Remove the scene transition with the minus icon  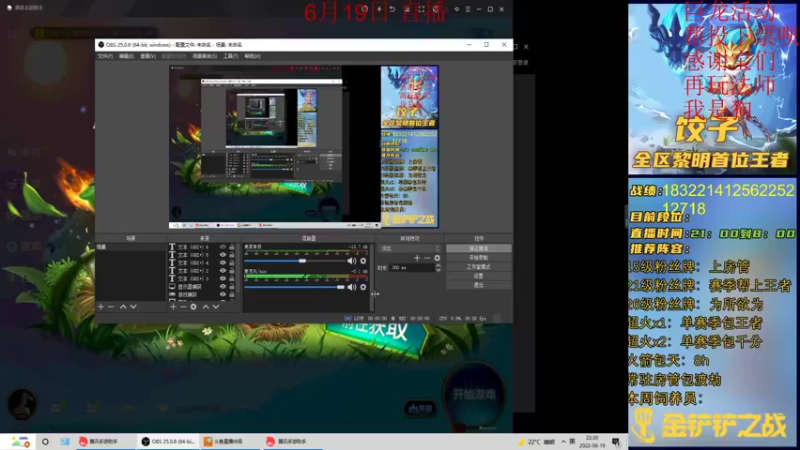pos(427,258)
